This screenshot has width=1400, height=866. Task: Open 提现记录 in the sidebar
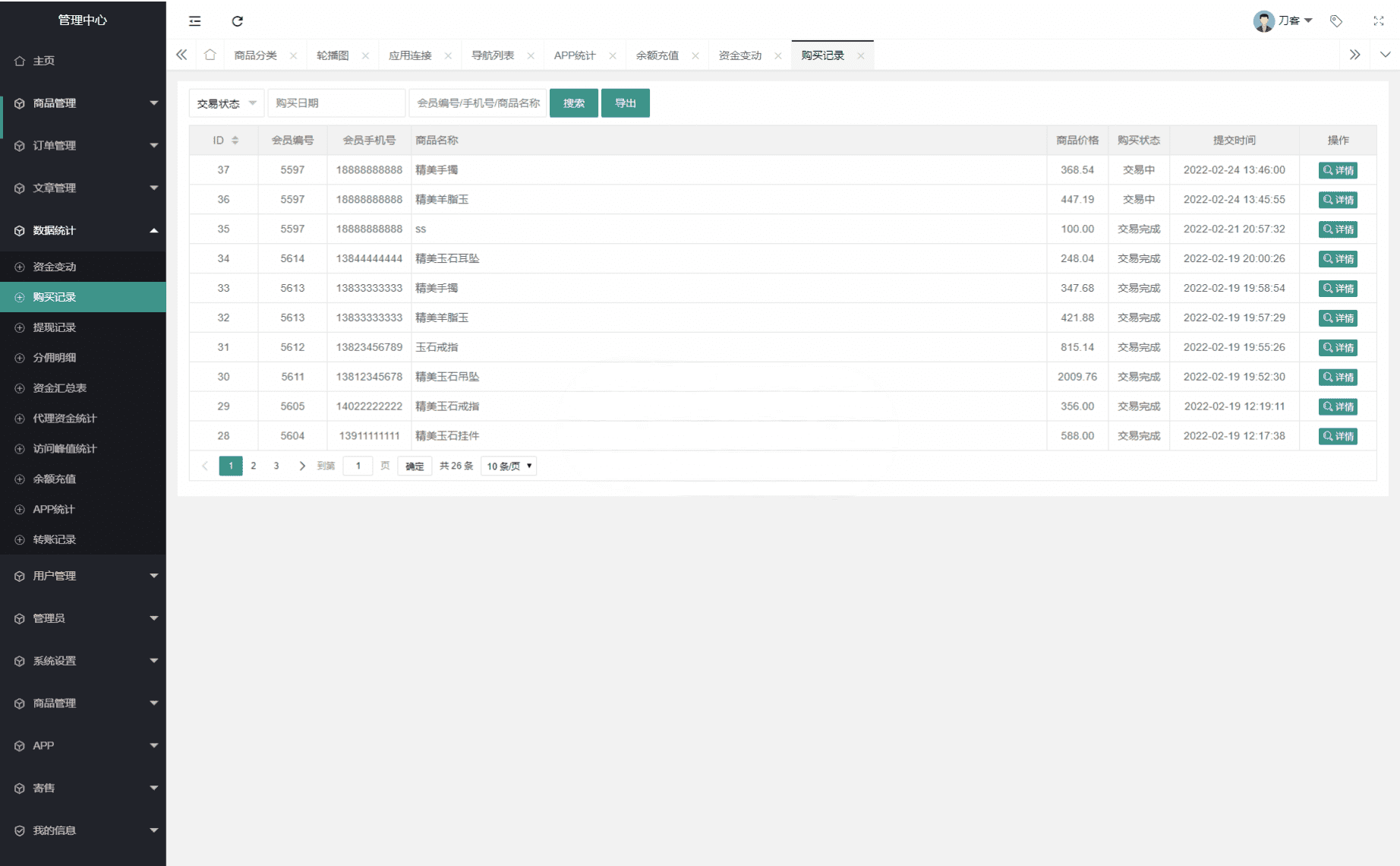pos(83,327)
